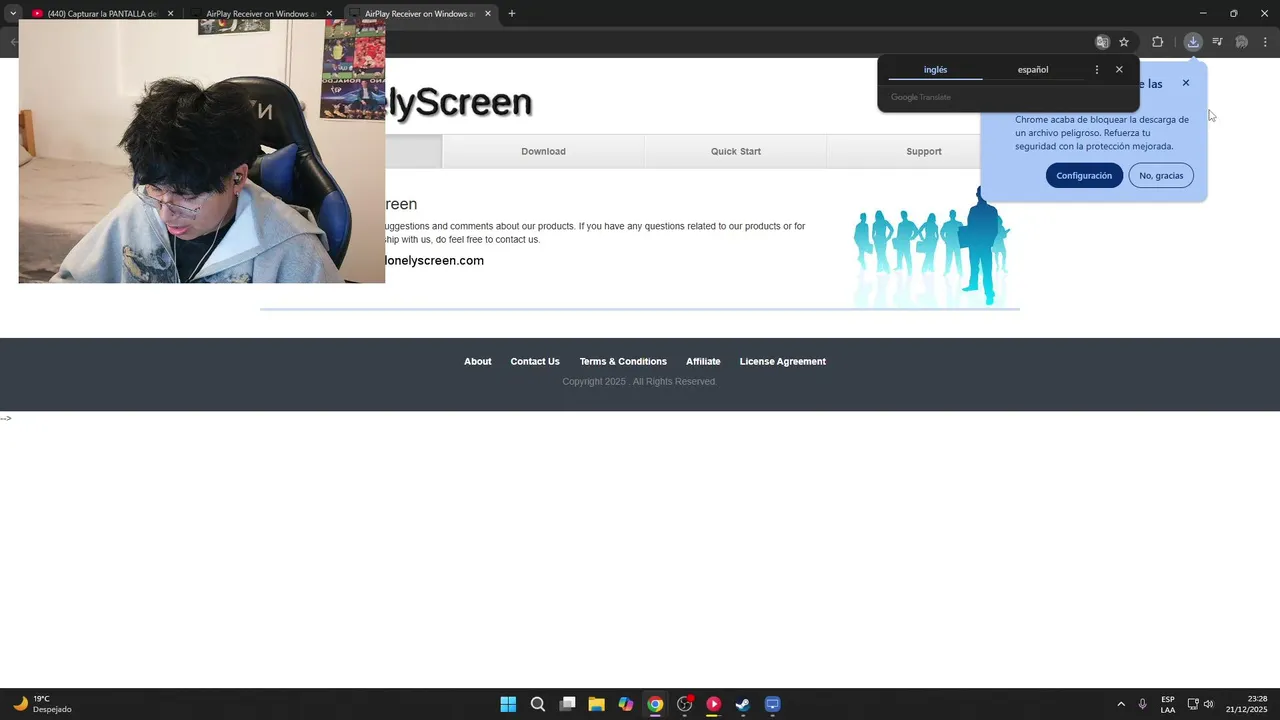
Task: Open Steam from the taskbar
Action: [x=743, y=704]
